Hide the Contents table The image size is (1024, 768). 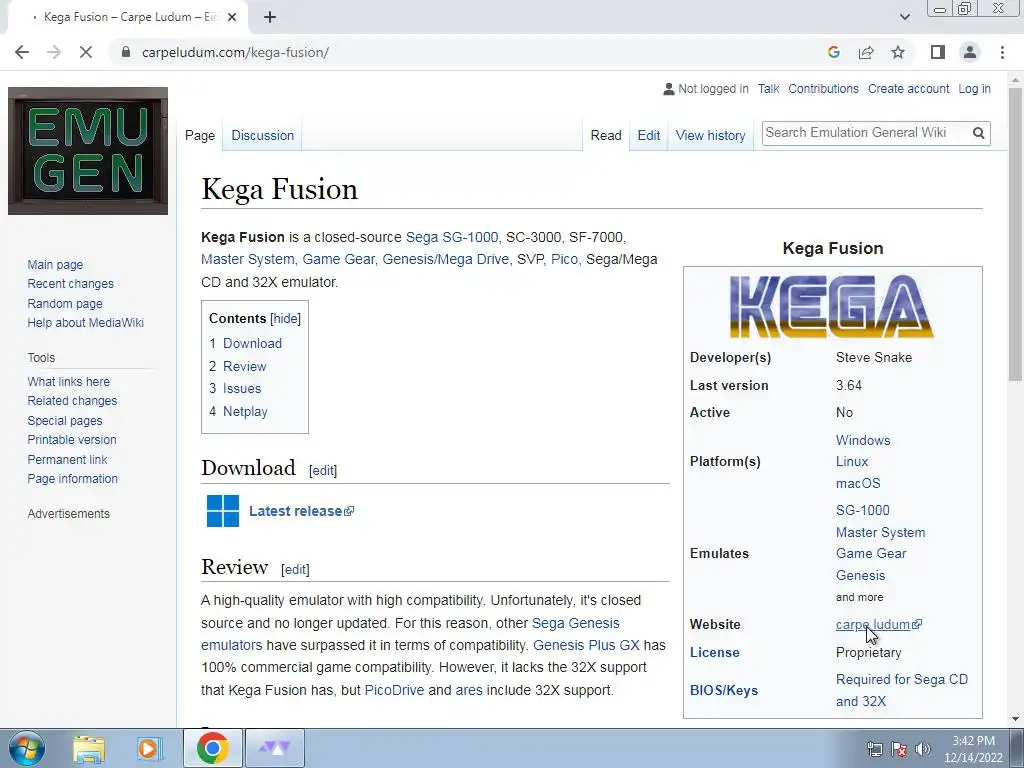point(285,319)
